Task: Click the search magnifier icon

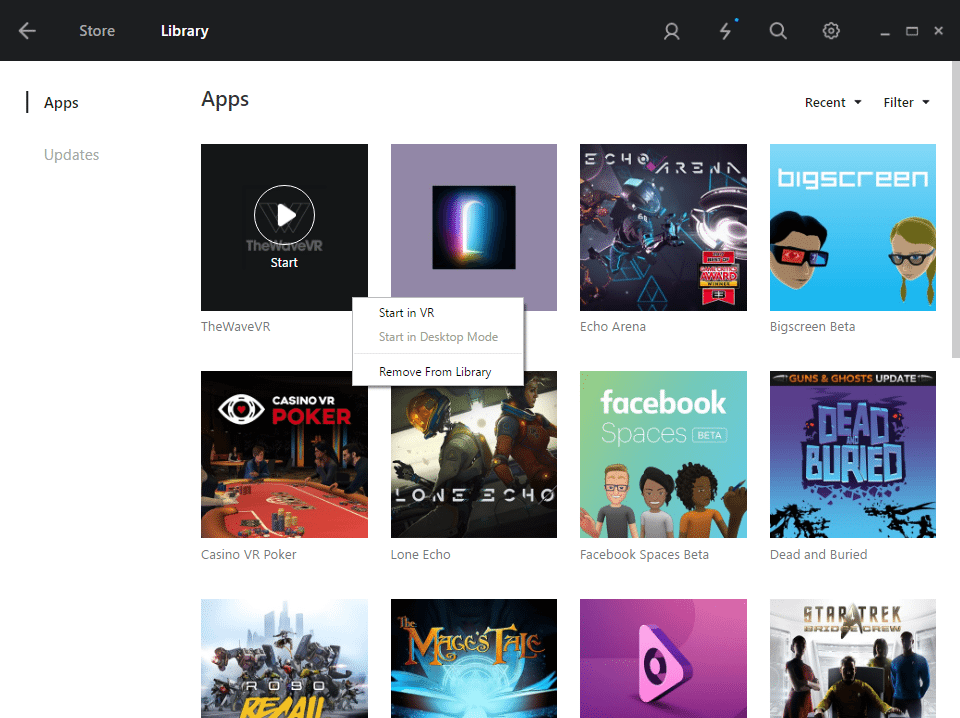Action: [x=778, y=31]
